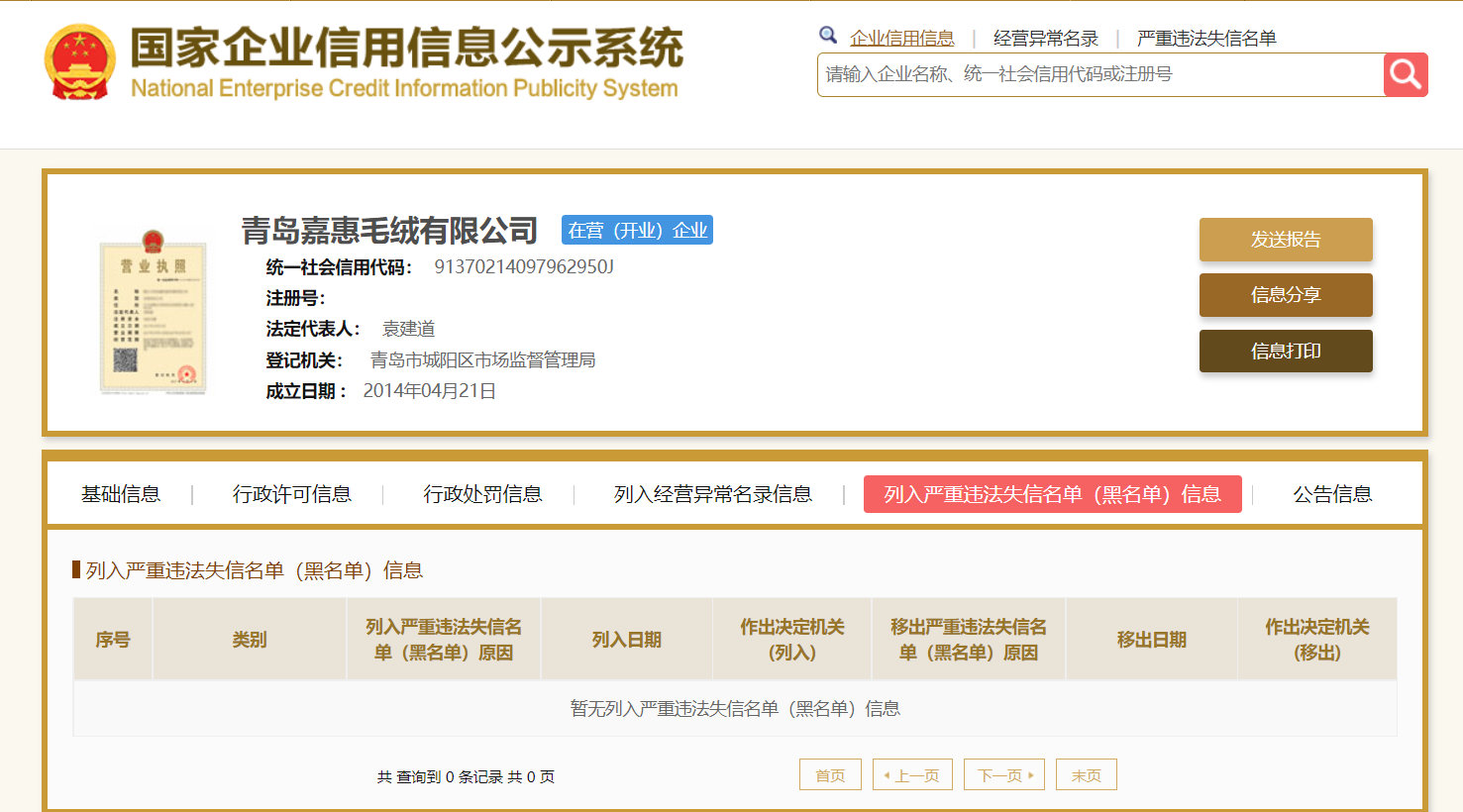Screen dimensions: 1463x812
Task: Click the 上一页 previous page button
Action: click(x=912, y=774)
